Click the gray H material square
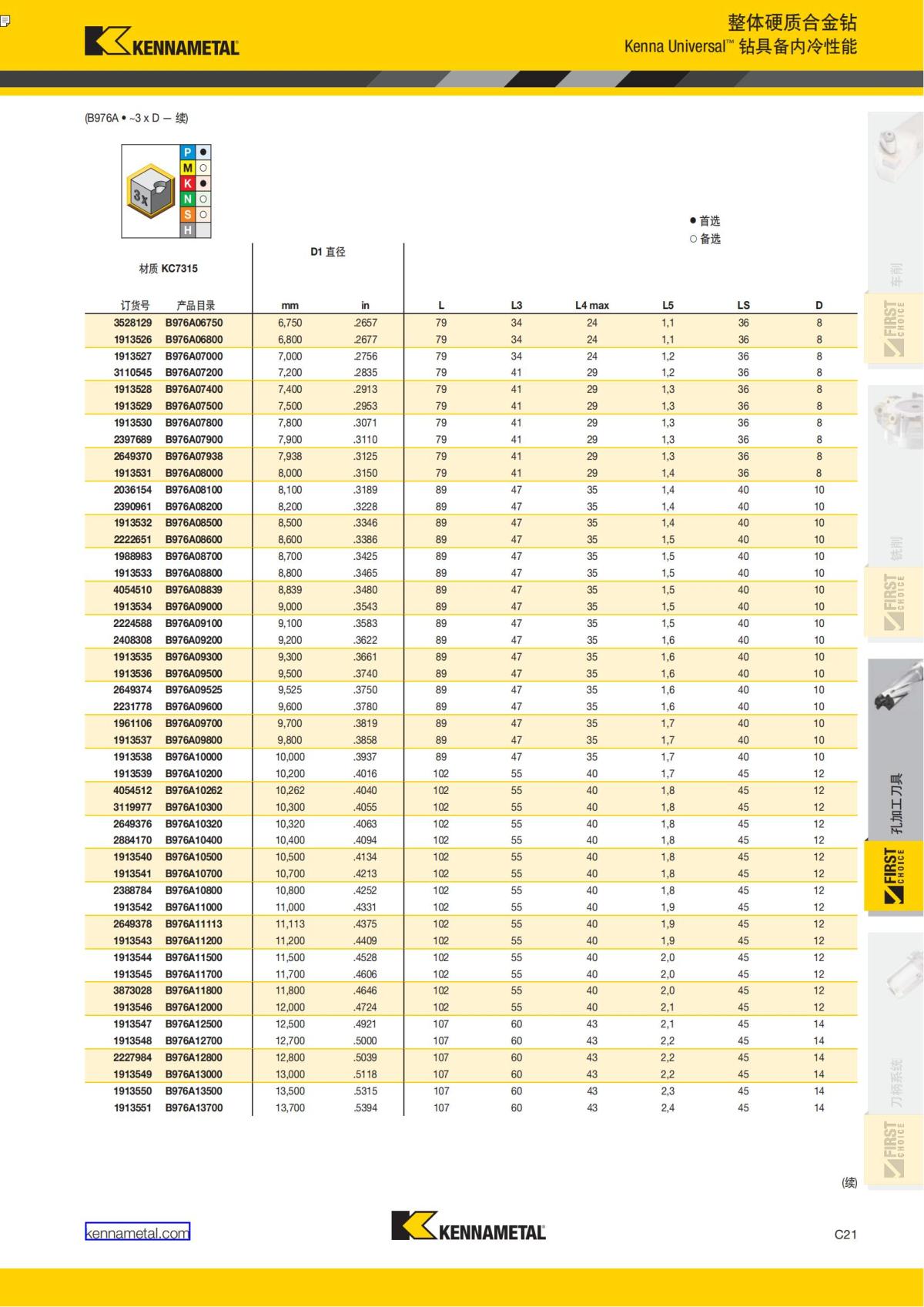This screenshot has width=924, height=1307. point(188,230)
